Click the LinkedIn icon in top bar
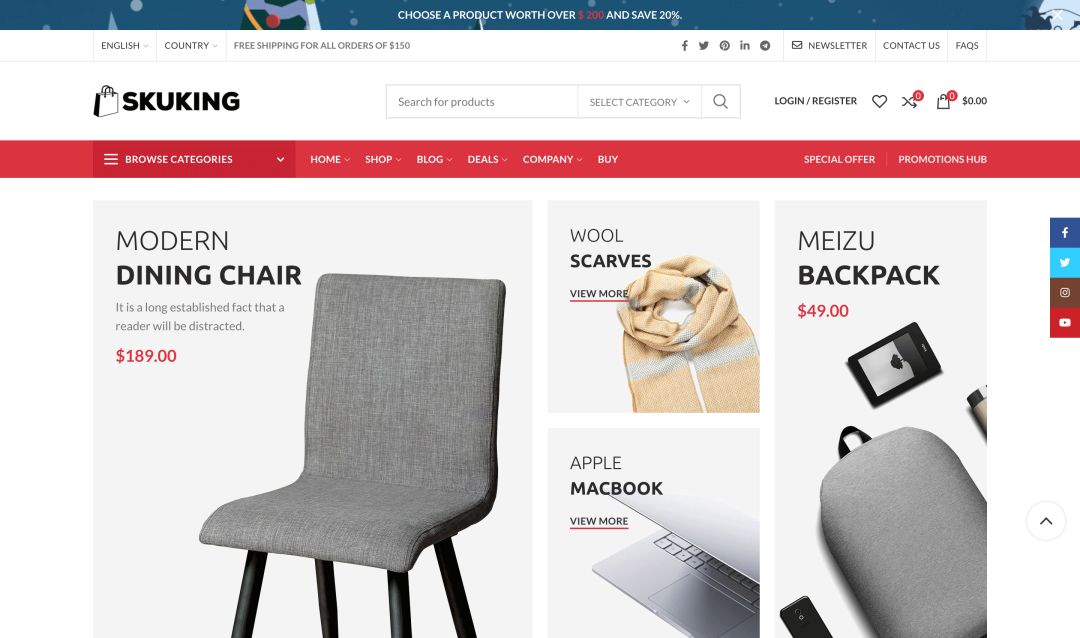The width and height of the screenshot is (1080, 638). tap(745, 45)
